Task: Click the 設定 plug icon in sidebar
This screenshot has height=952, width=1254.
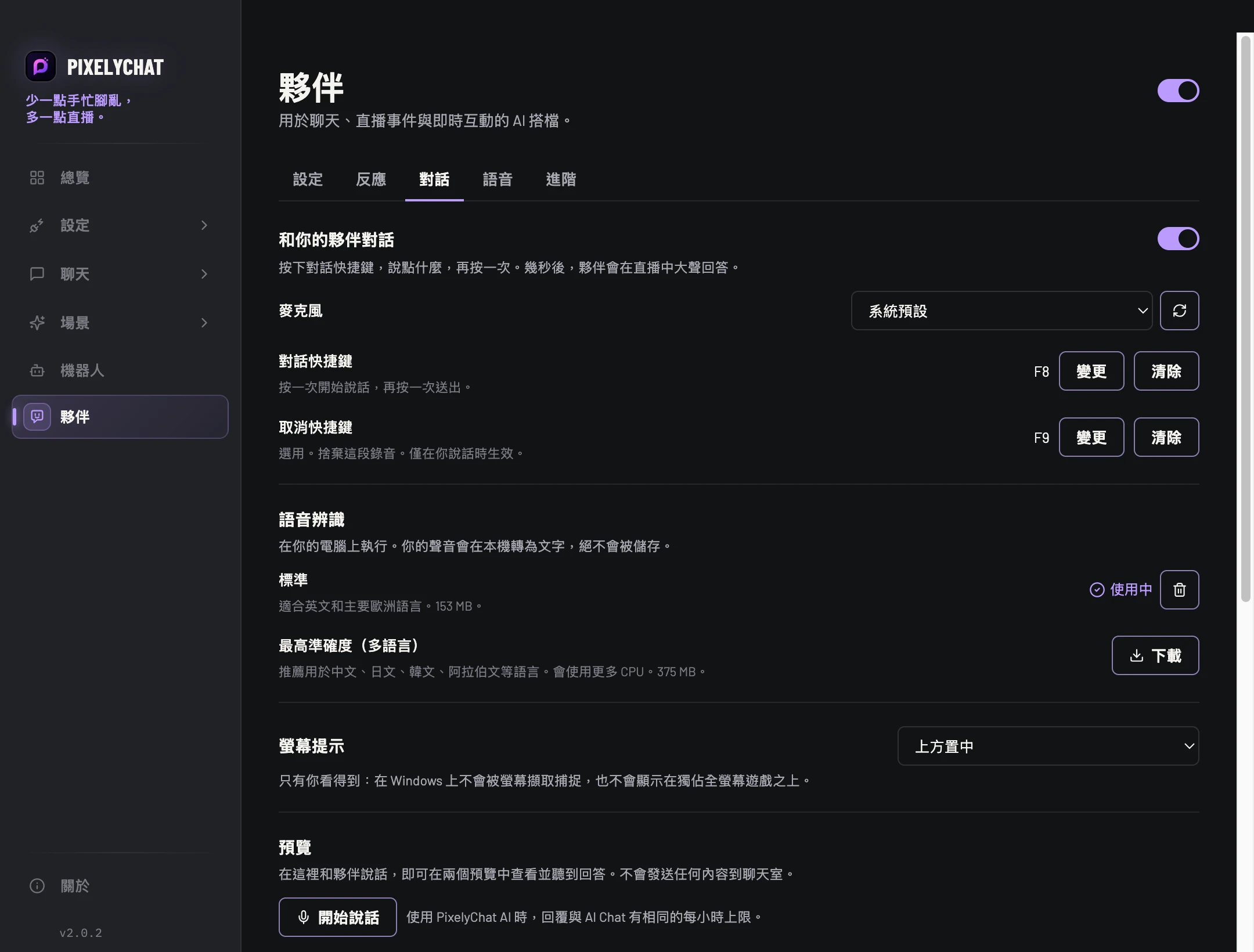Action: pos(37,225)
